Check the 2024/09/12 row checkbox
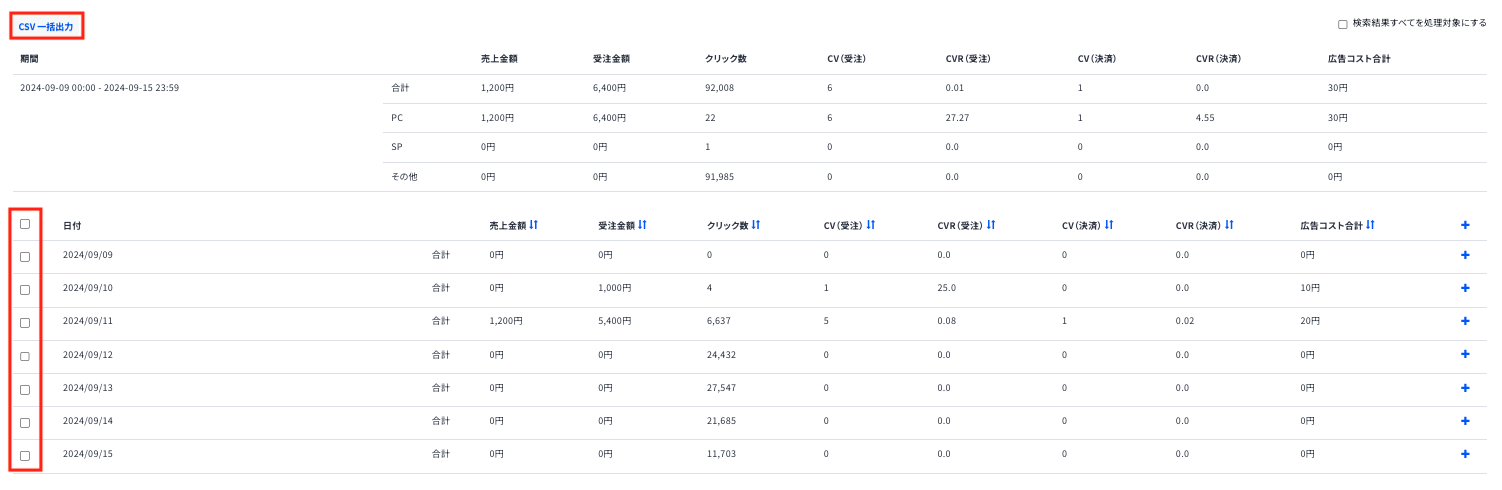1502x490 pixels. point(25,356)
